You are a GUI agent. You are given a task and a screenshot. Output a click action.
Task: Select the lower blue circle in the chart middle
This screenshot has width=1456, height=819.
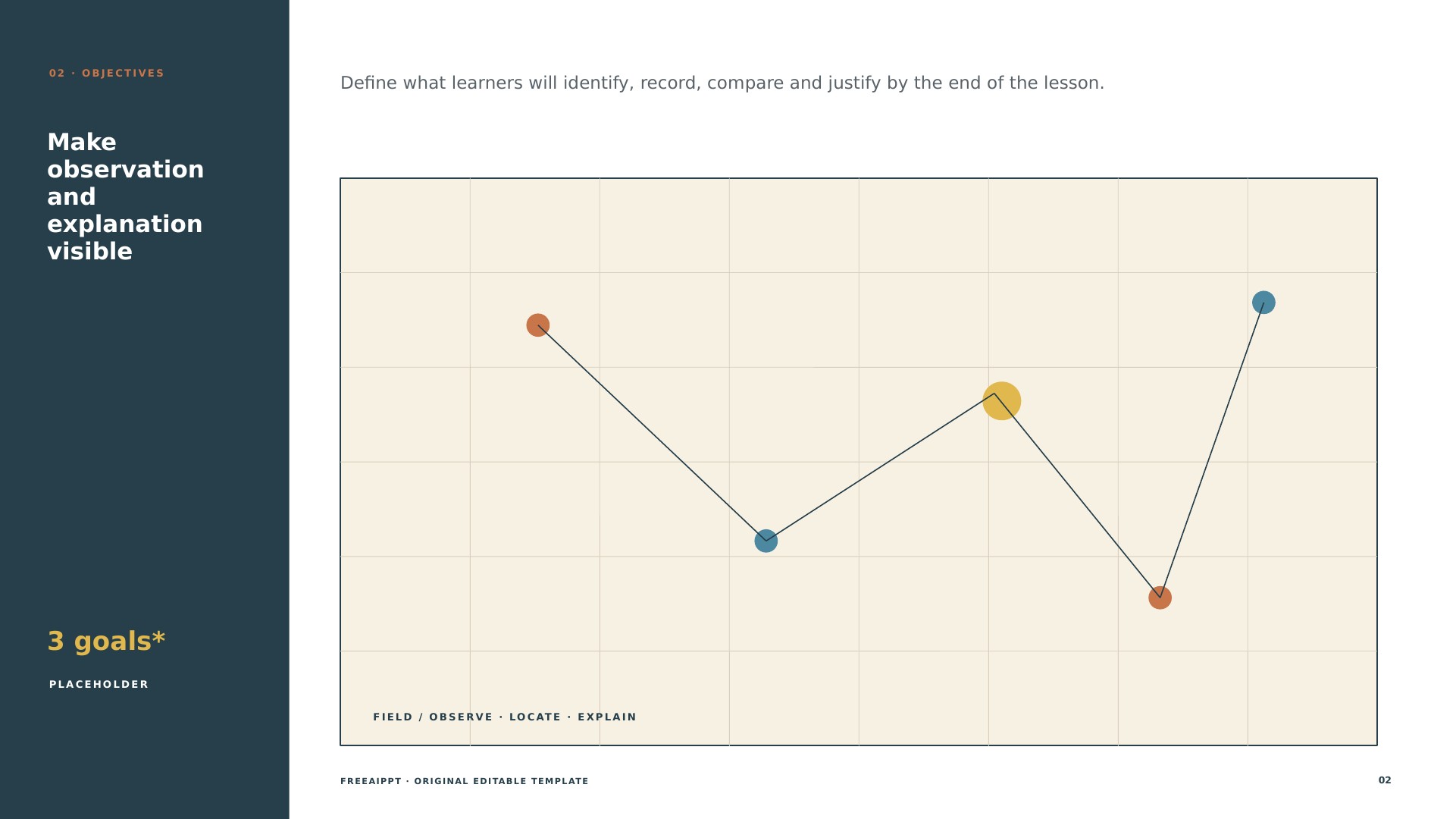(x=766, y=541)
